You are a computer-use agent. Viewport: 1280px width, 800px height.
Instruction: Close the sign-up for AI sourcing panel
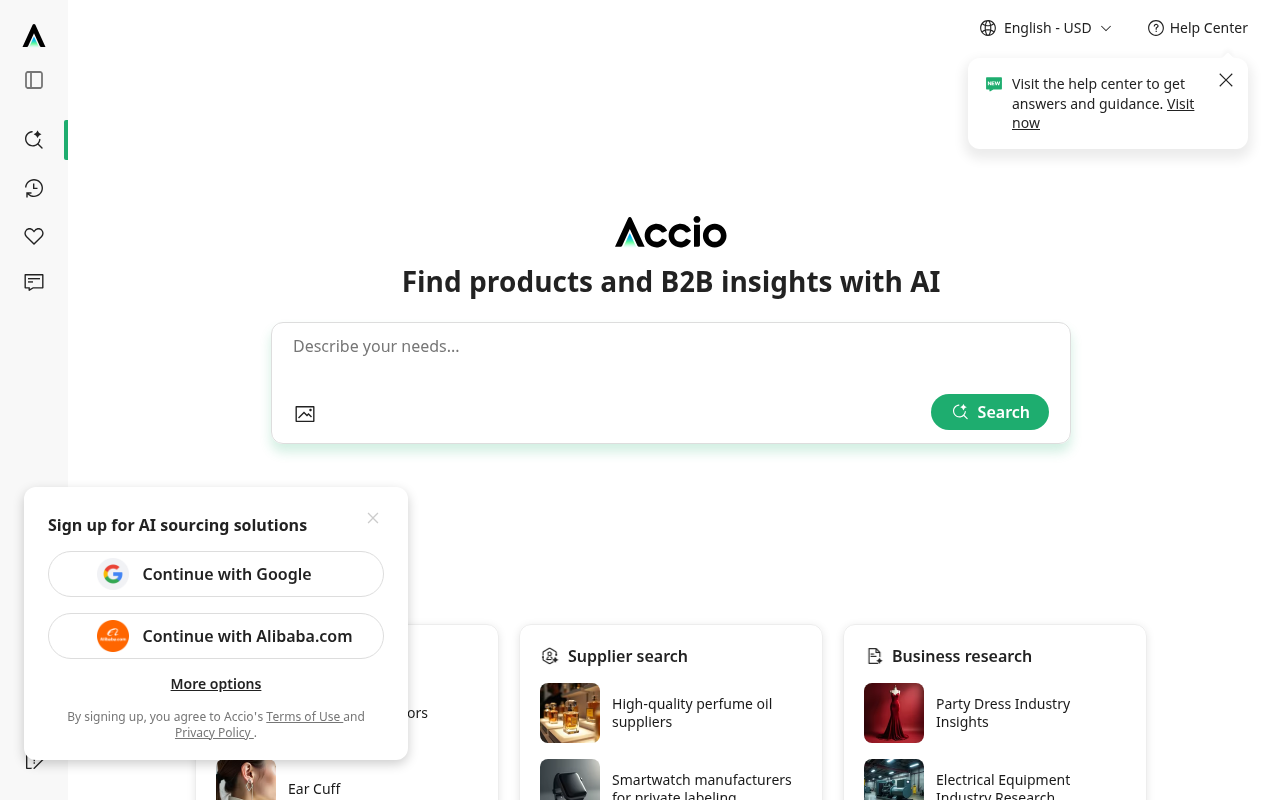click(372, 518)
